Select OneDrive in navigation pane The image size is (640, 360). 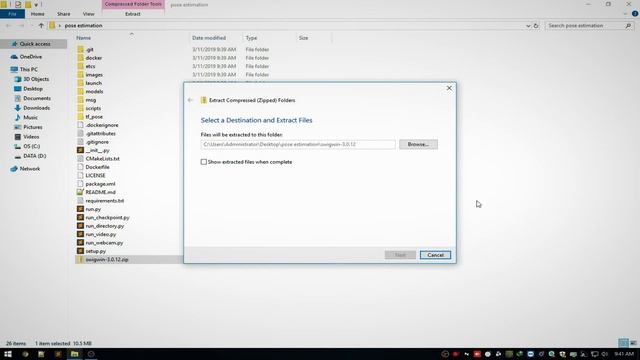[31, 57]
